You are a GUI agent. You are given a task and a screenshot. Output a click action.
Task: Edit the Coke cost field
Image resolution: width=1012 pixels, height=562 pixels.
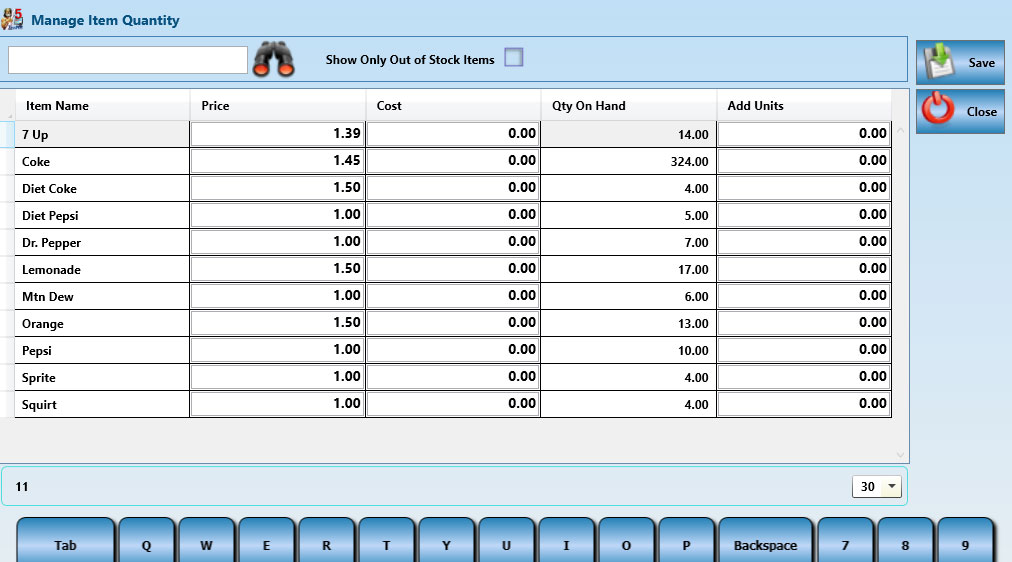click(x=453, y=161)
